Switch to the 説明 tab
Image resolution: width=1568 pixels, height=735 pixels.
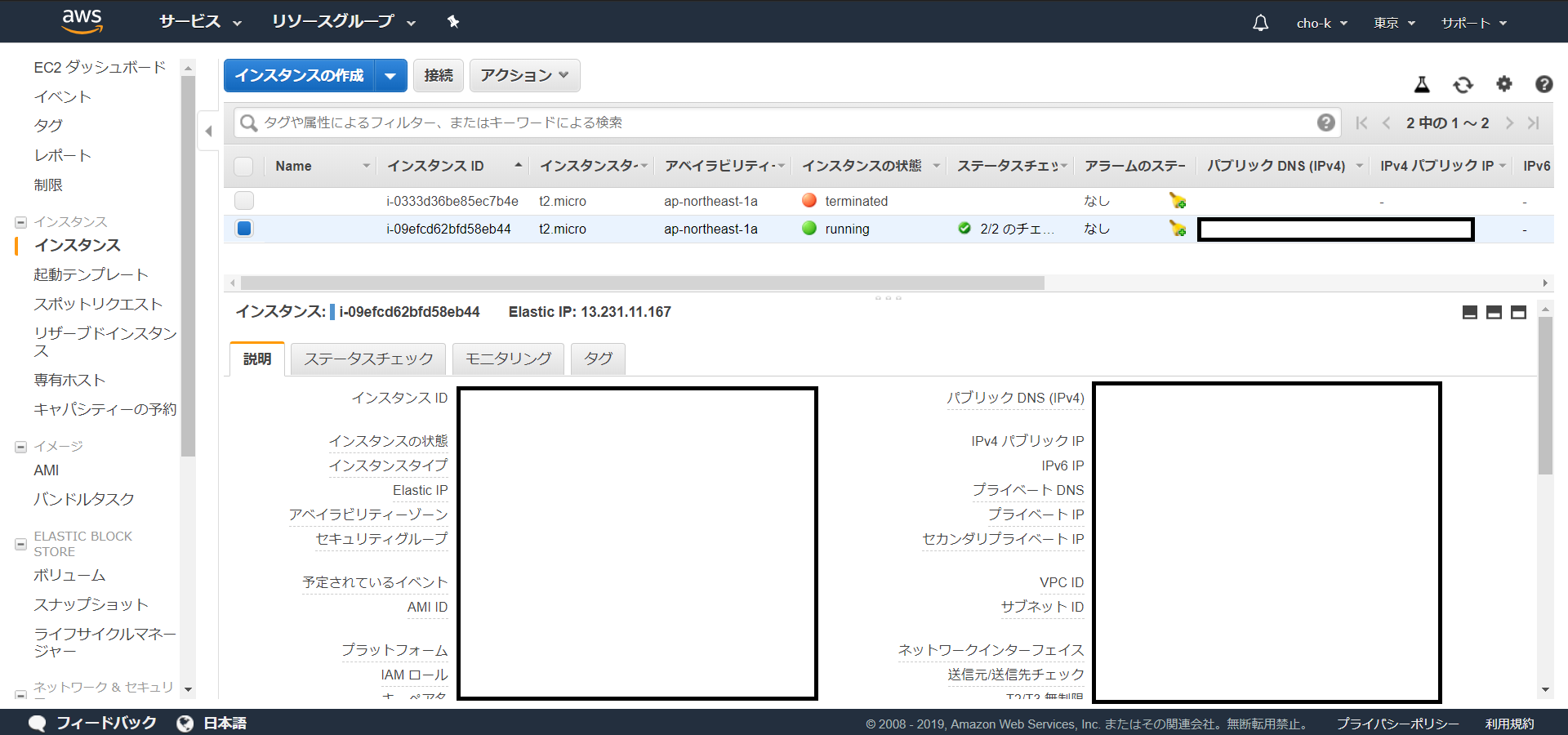pyautogui.click(x=257, y=359)
